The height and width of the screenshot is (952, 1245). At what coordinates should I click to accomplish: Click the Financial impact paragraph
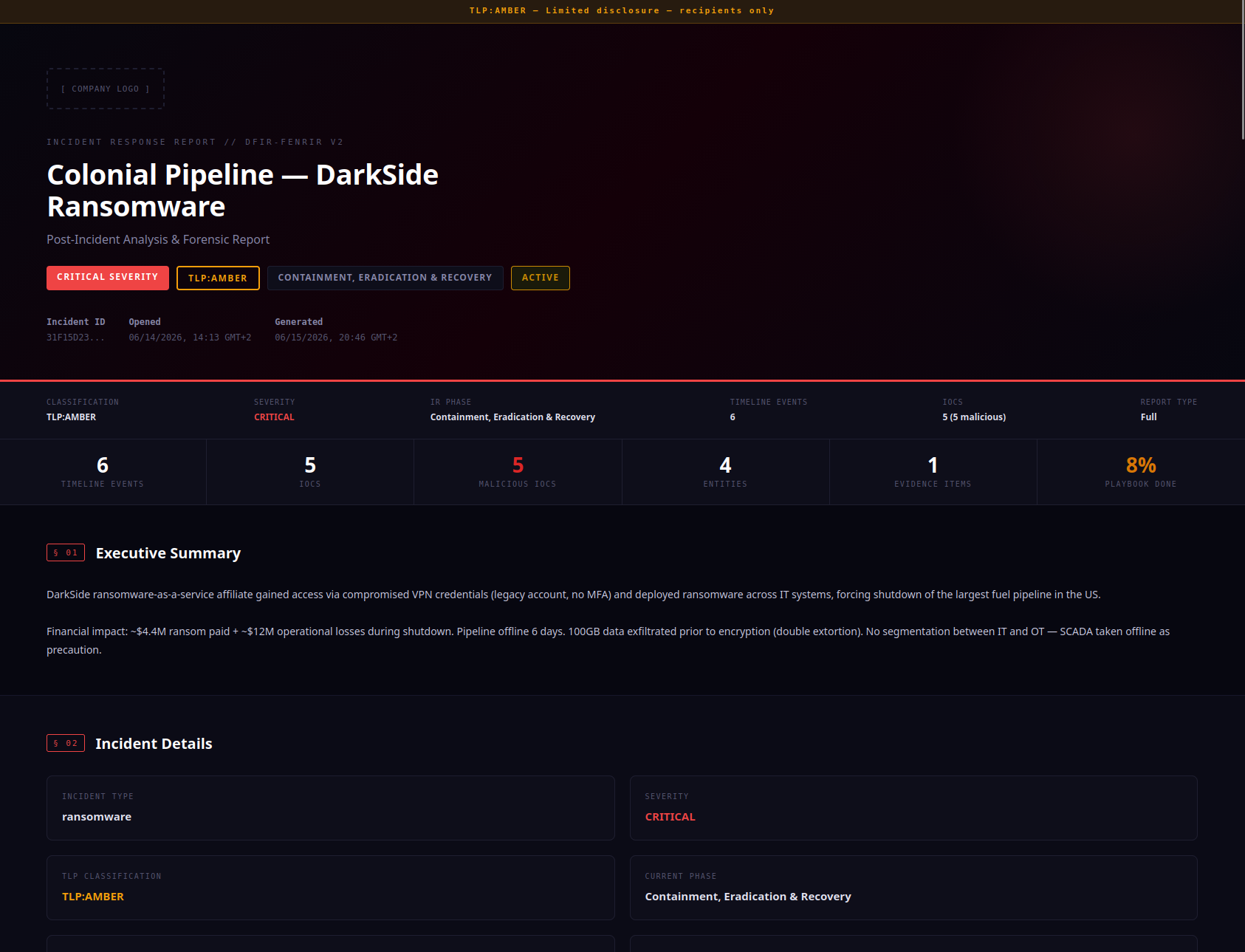pyautogui.click(x=608, y=640)
